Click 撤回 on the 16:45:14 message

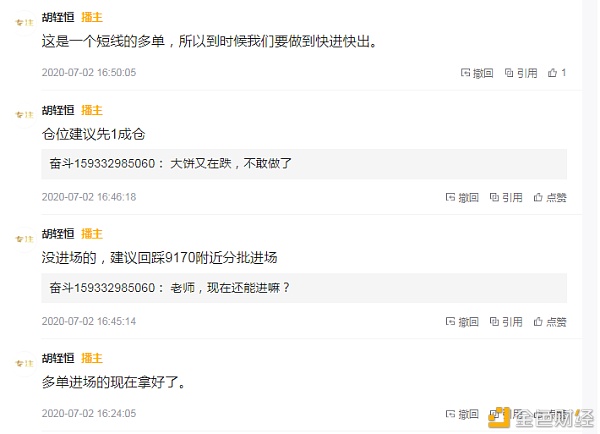click(x=462, y=322)
